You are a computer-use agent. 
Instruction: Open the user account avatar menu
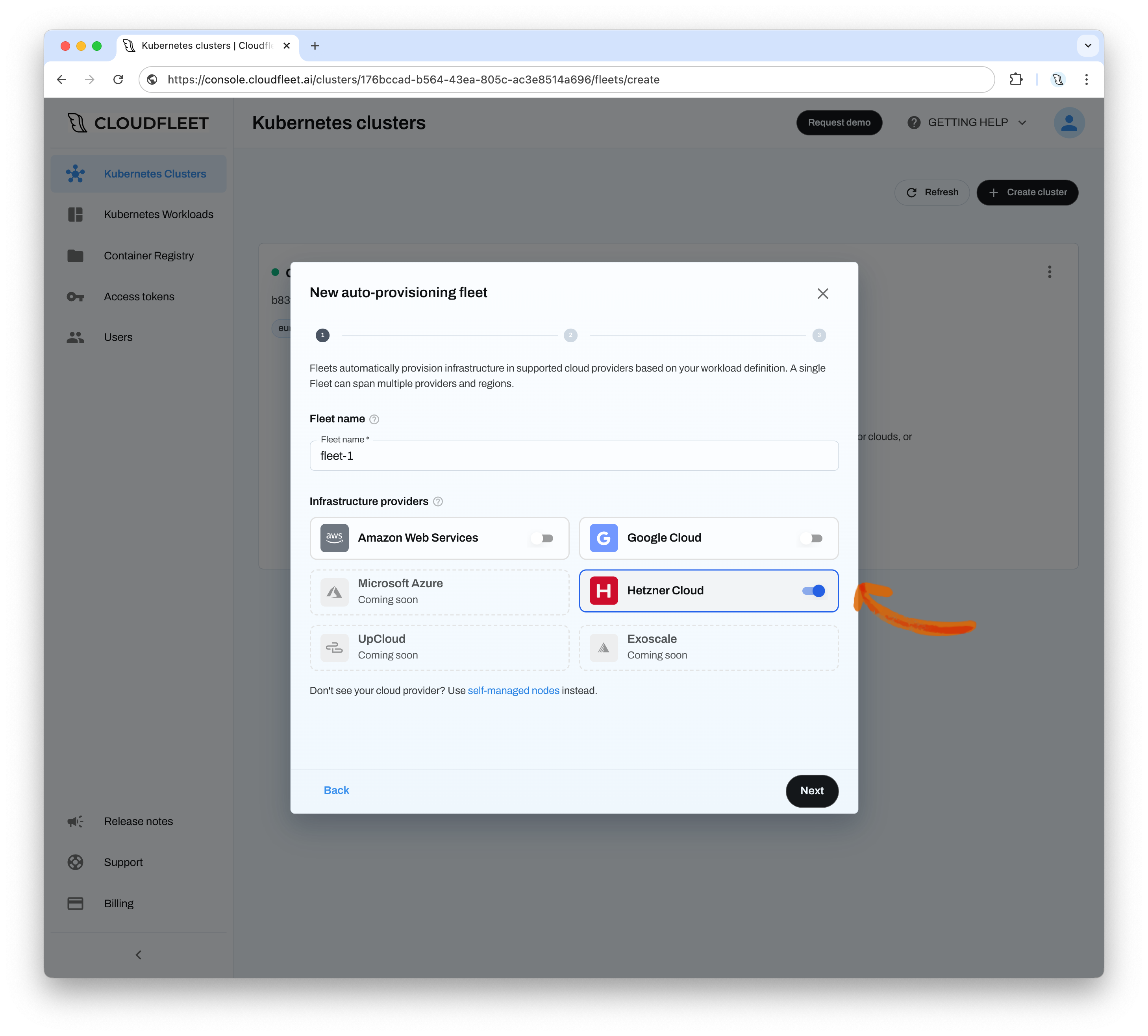pyautogui.click(x=1069, y=123)
